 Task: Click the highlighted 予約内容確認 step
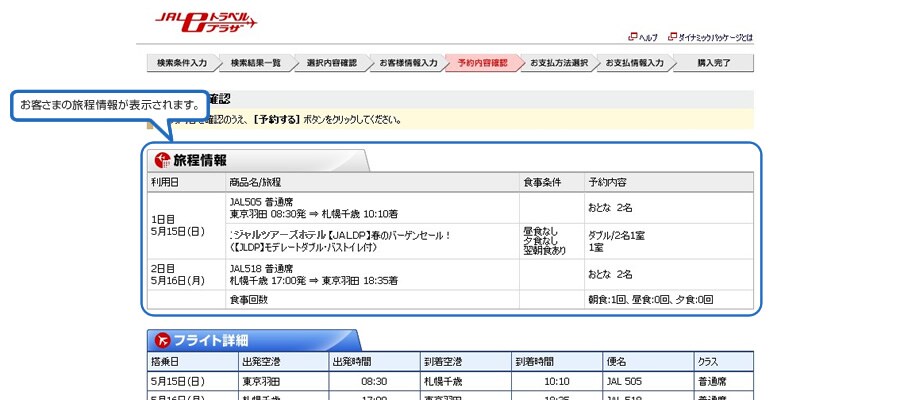[482, 63]
